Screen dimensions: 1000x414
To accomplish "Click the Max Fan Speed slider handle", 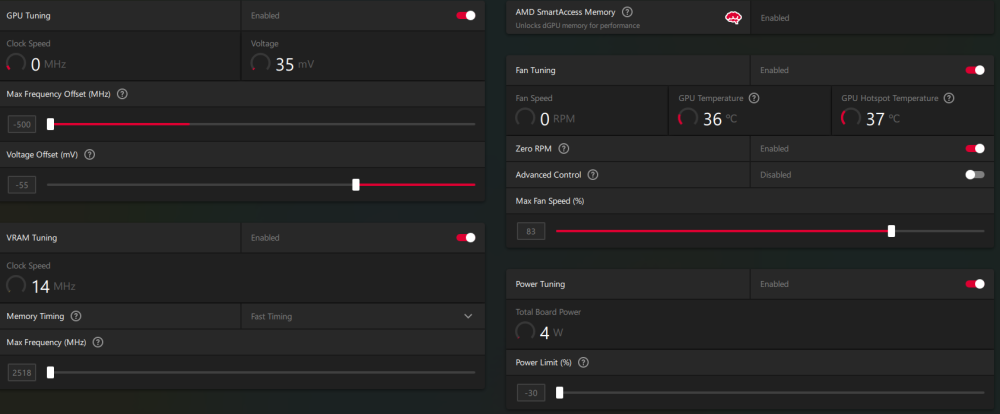I will pyautogui.click(x=891, y=231).
